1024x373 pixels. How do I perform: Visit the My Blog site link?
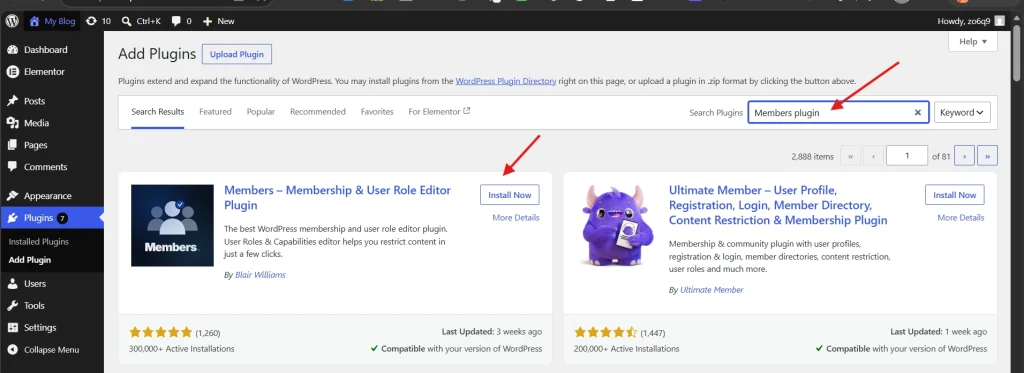pyautogui.click(x=52, y=21)
